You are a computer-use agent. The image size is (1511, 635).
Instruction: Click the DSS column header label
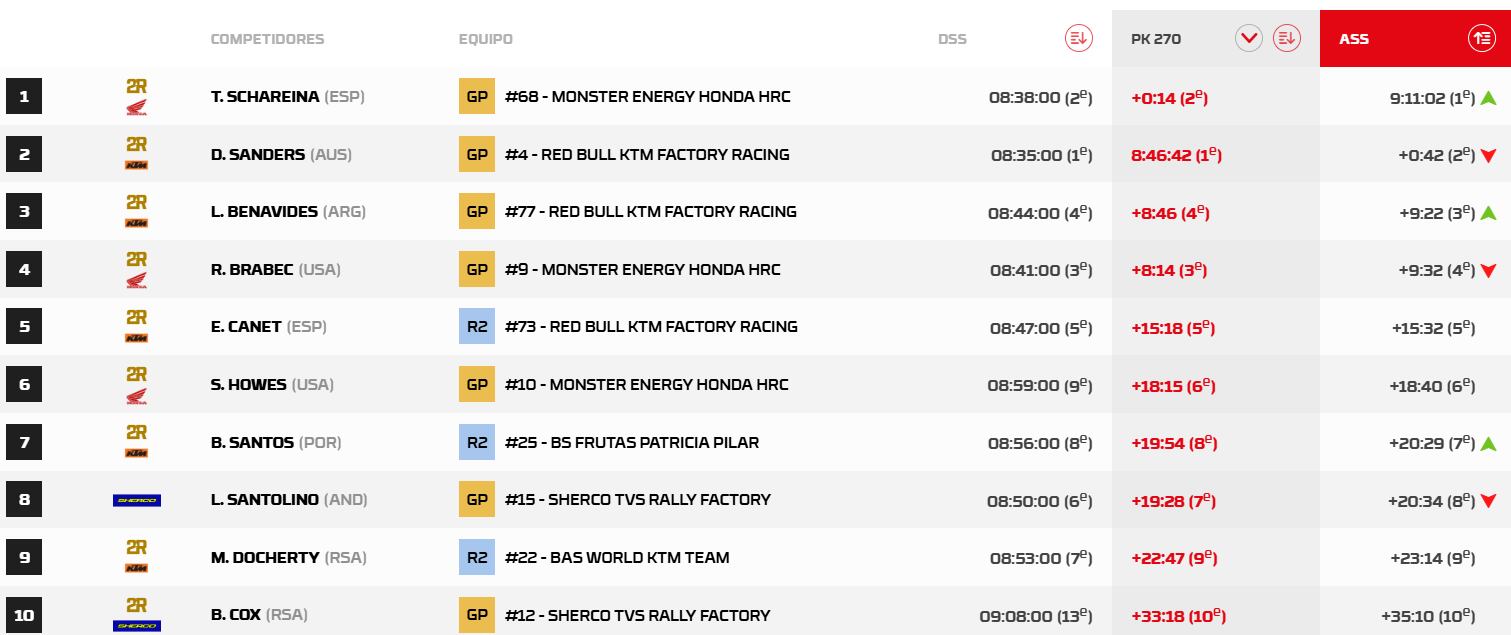(x=952, y=39)
